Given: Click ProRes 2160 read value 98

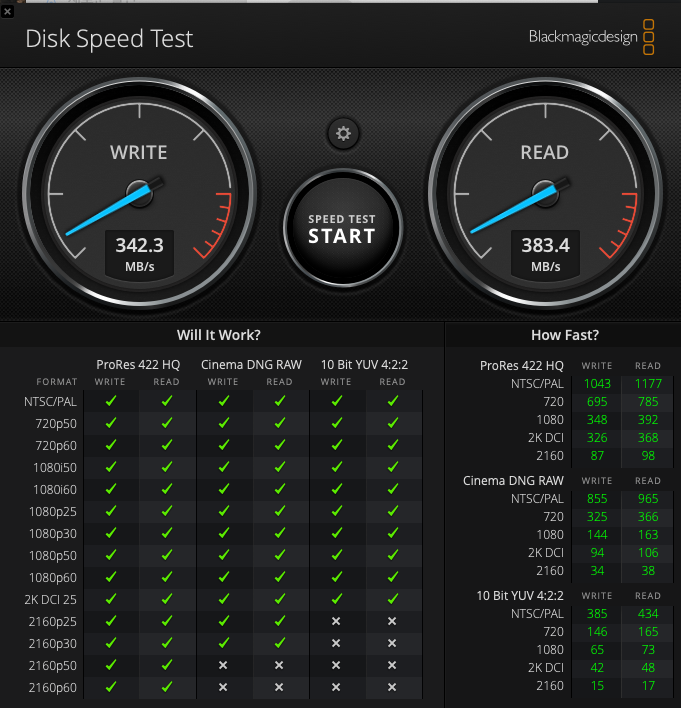Looking at the screenshot, I should [648, 456].
